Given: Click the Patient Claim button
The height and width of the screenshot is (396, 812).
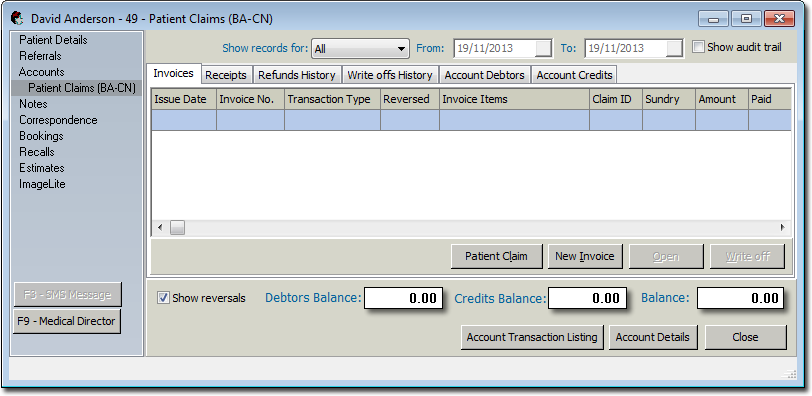Looking at the screenshot, I should (496, 256).
